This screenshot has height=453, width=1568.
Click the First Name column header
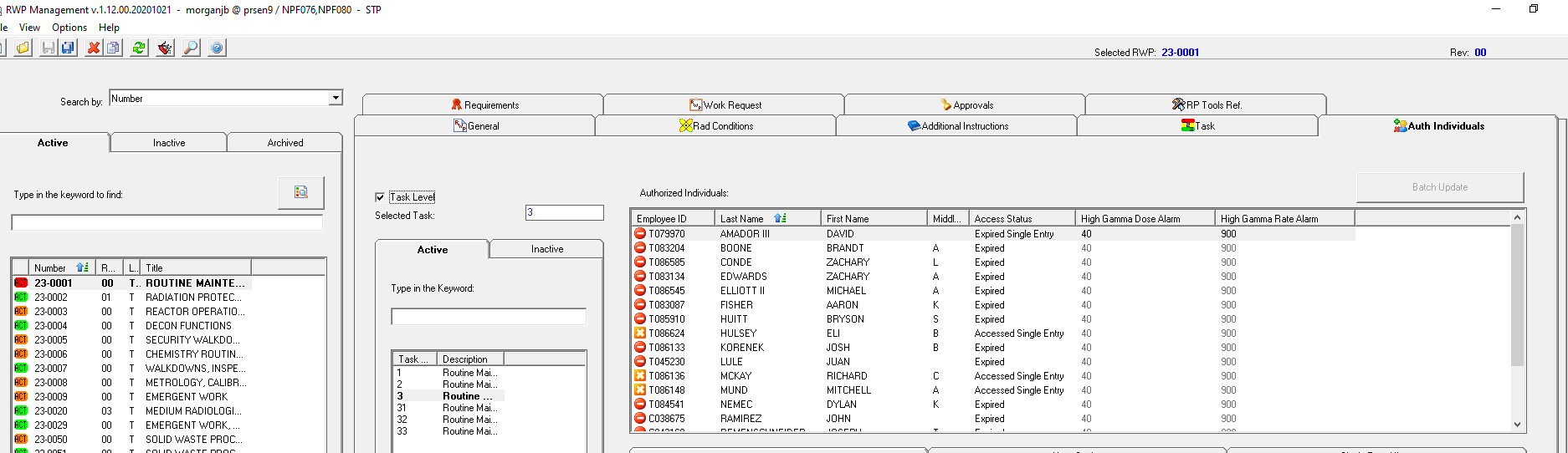[874, 218]
